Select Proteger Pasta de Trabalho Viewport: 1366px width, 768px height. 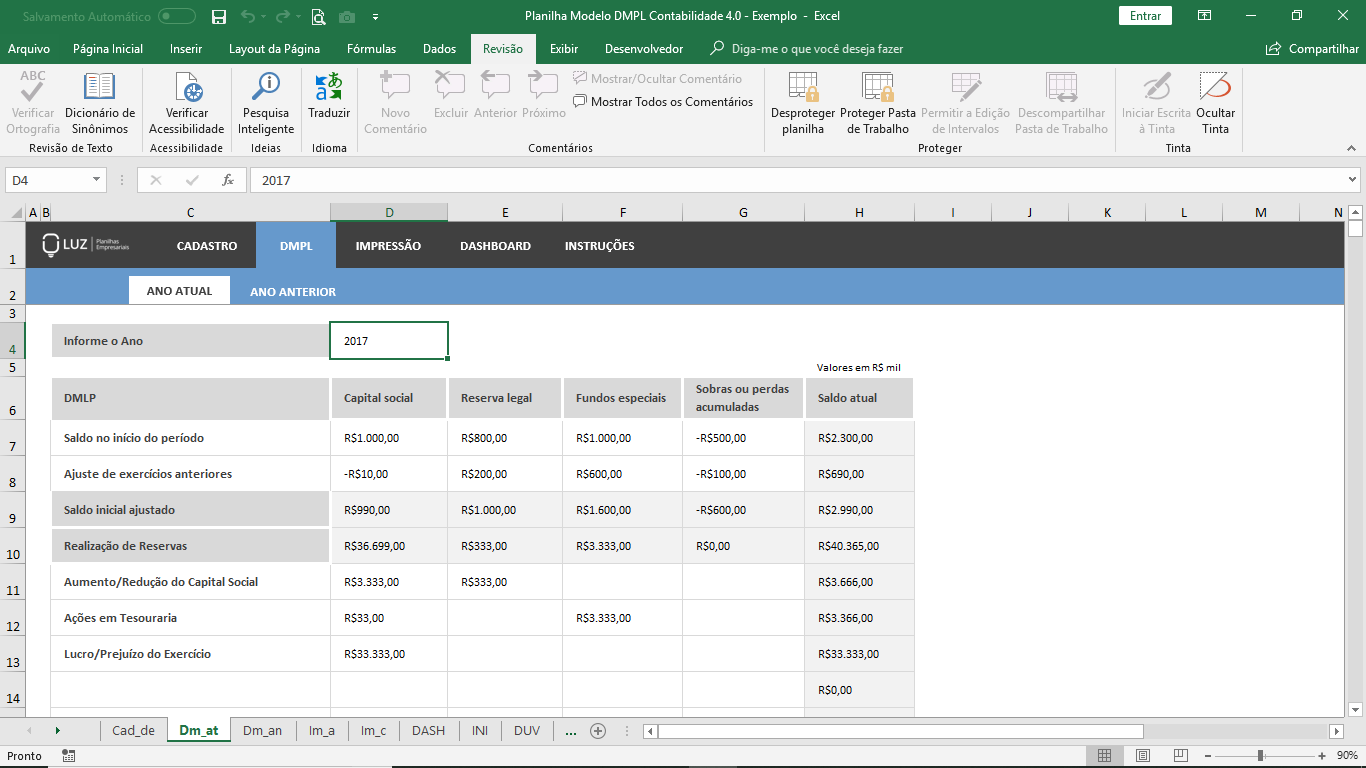877,88
